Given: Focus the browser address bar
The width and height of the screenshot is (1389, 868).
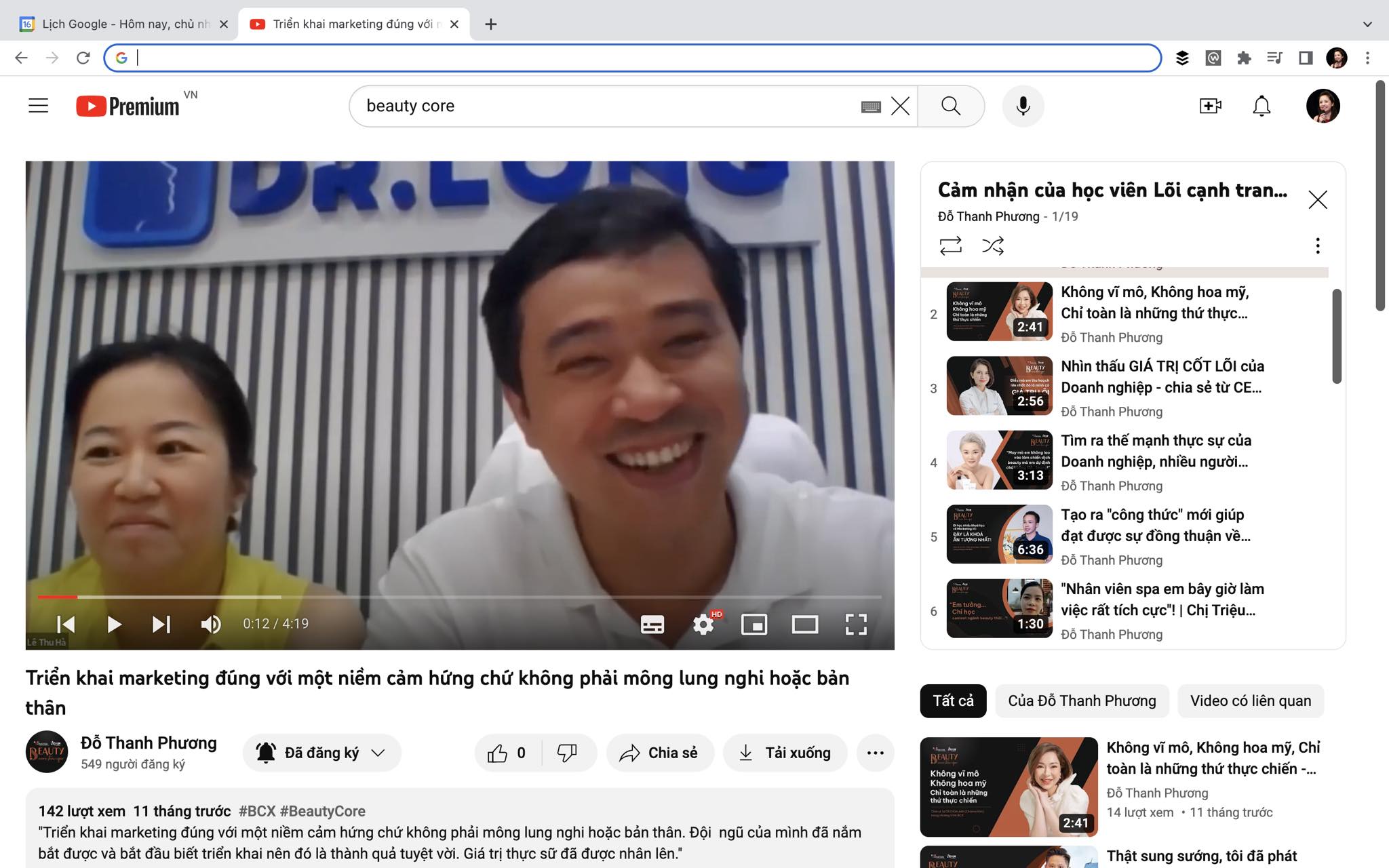Looking at the screenshot, I should (632, 58).
